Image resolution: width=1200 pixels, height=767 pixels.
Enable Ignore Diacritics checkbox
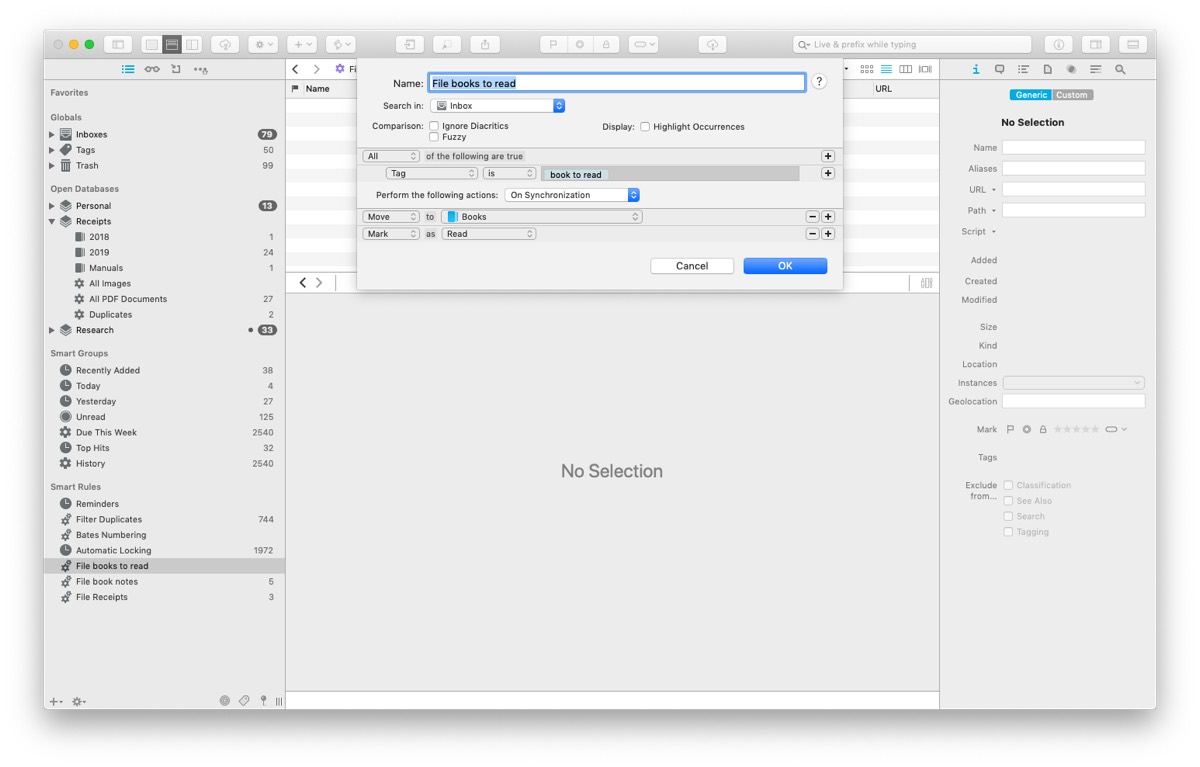(x=434, y=126)
